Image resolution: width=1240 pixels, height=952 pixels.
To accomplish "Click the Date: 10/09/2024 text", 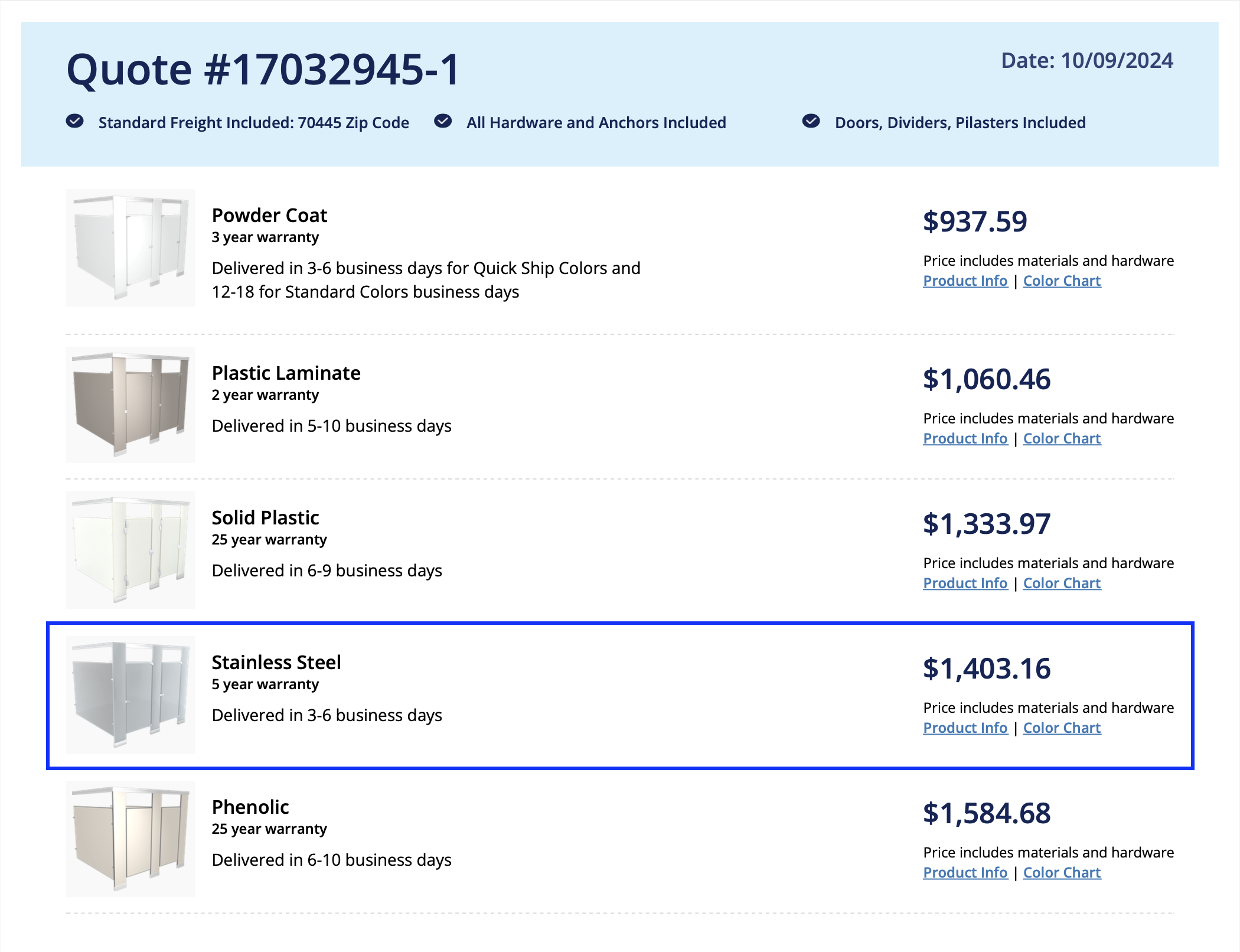I will pyautogui.click(x=1087, y=61).
